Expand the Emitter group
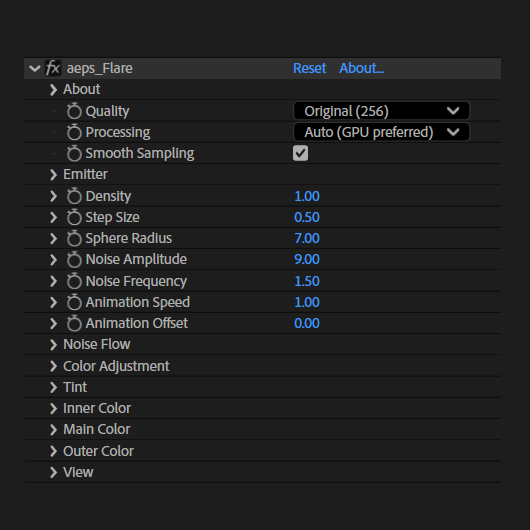 pyautogui.click(x=53, y=175)
